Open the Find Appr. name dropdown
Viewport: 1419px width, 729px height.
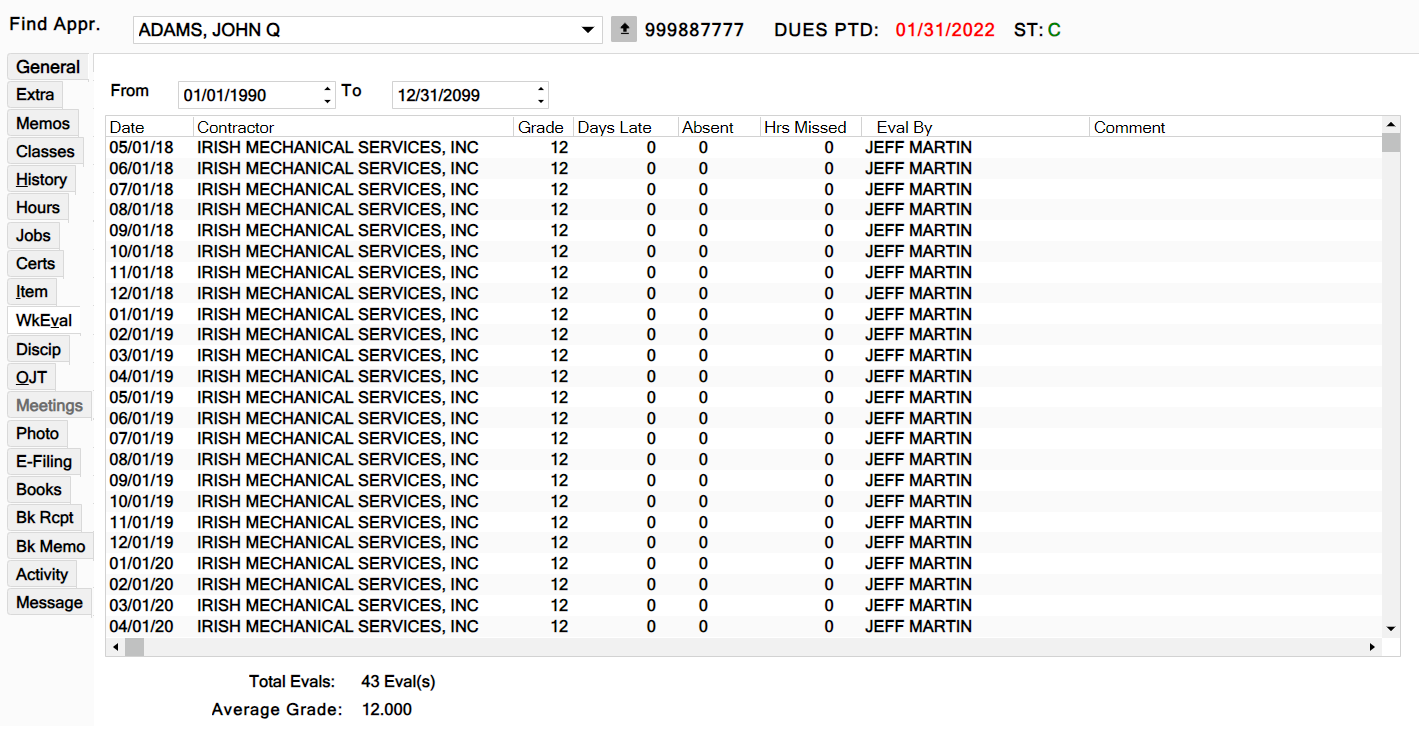[588, 30]
